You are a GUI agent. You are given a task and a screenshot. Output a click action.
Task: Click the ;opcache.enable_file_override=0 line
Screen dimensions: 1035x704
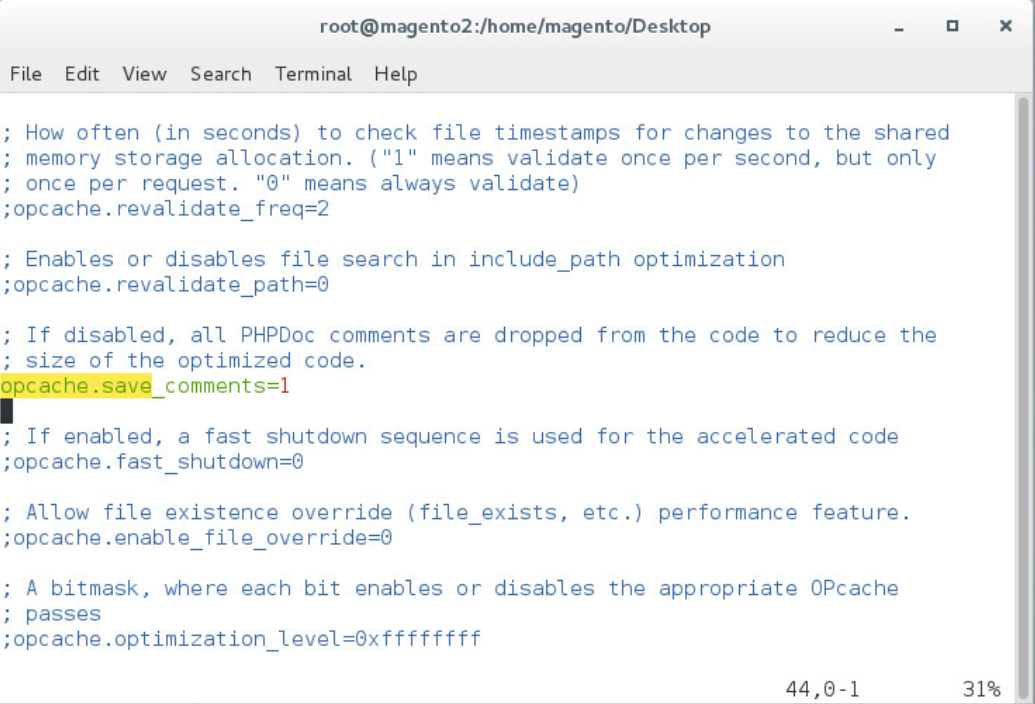tap(197, 538)
